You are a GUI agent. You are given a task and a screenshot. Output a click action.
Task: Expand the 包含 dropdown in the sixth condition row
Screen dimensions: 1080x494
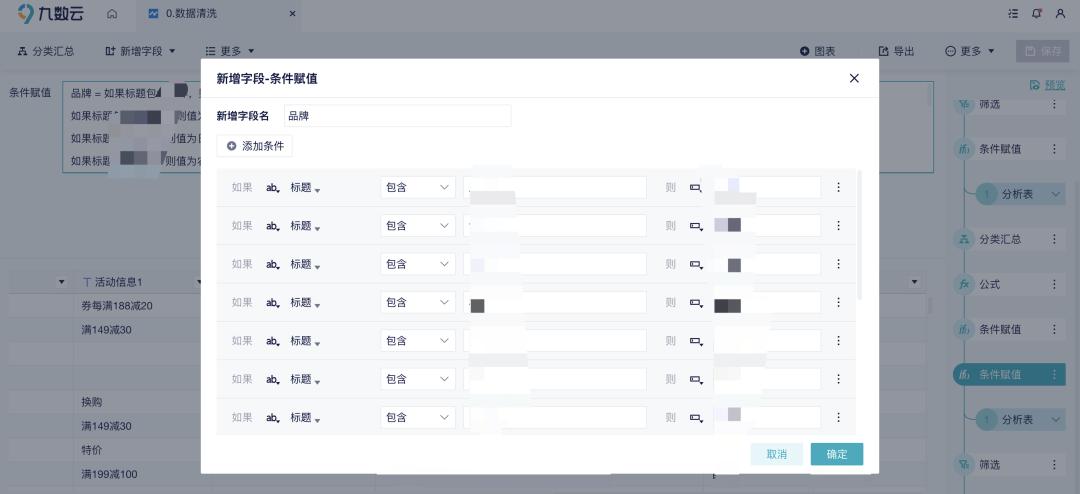tap(418, 379)
